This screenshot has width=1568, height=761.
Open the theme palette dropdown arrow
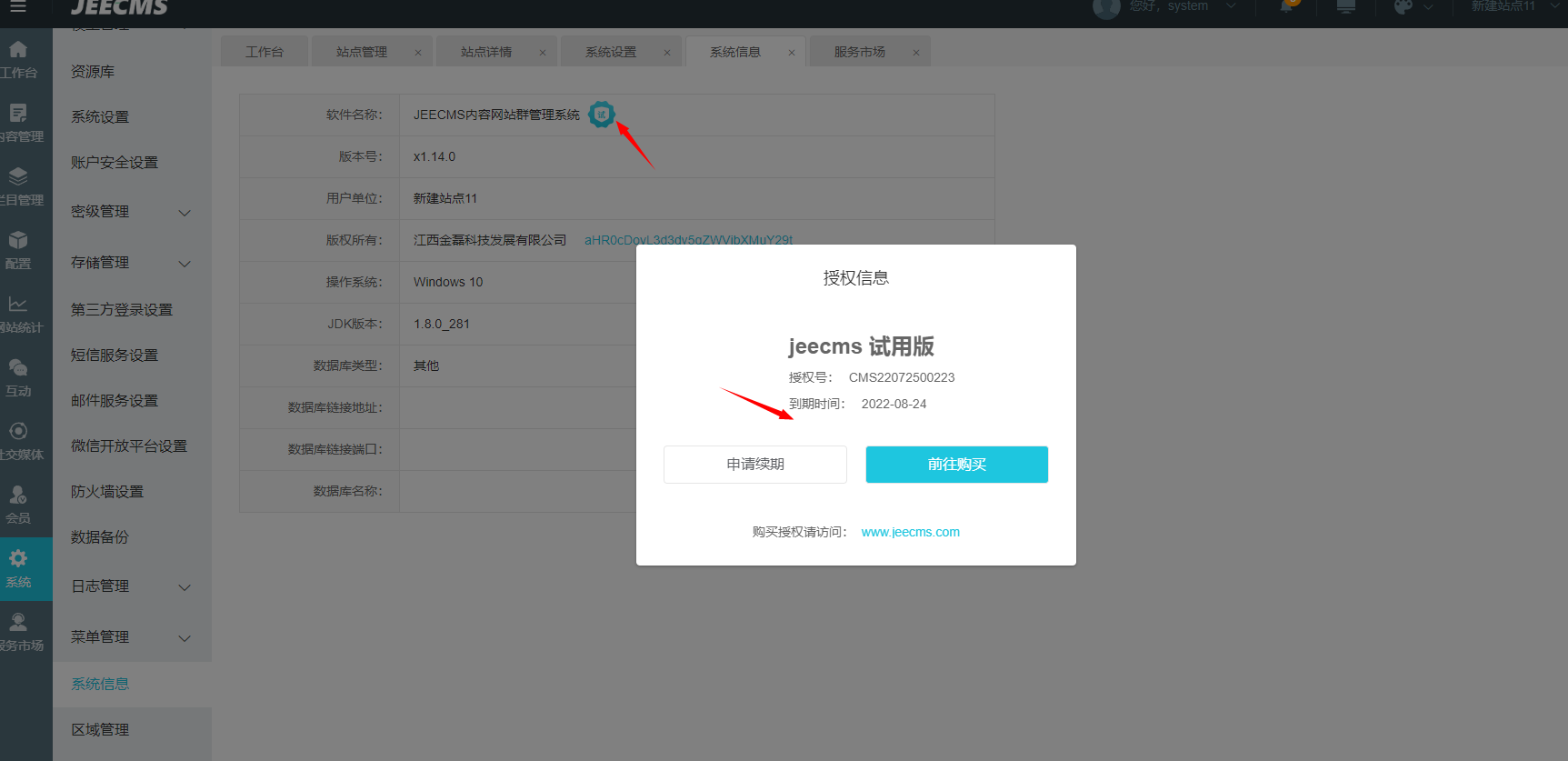pos(1428,6)
